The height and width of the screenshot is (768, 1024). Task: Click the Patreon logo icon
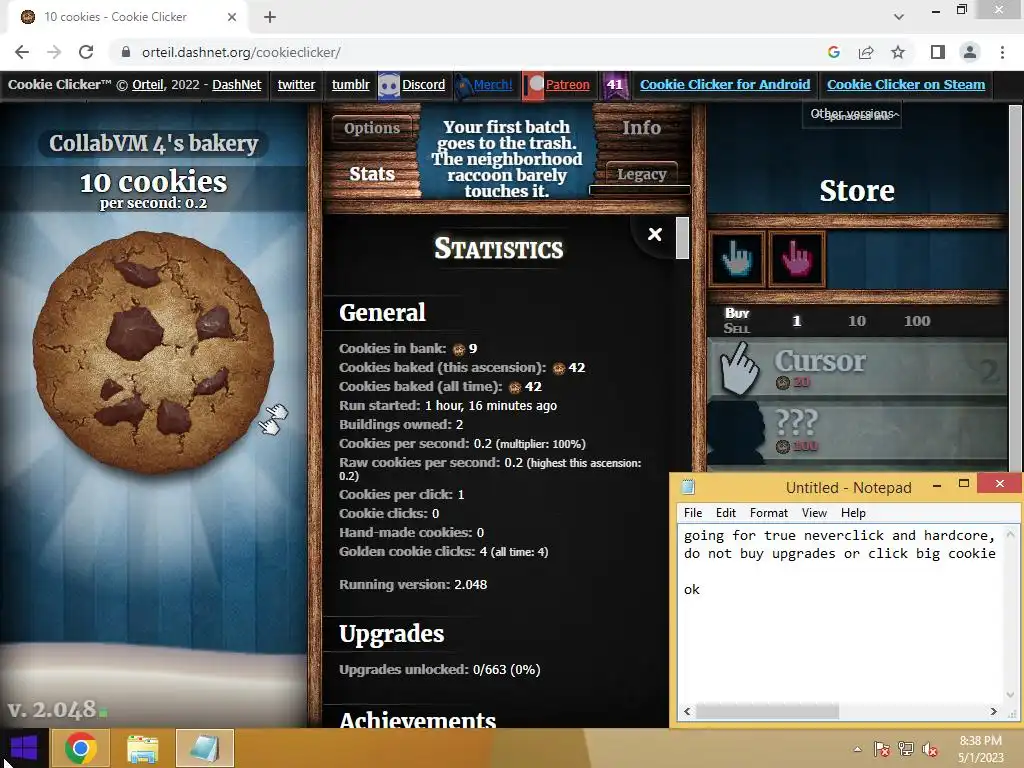click(x=534, y=86)
